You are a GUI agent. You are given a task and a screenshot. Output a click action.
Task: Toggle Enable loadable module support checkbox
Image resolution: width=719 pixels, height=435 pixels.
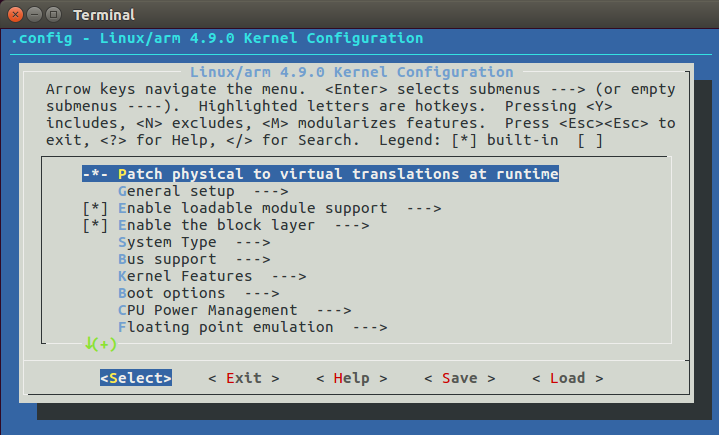95,208
